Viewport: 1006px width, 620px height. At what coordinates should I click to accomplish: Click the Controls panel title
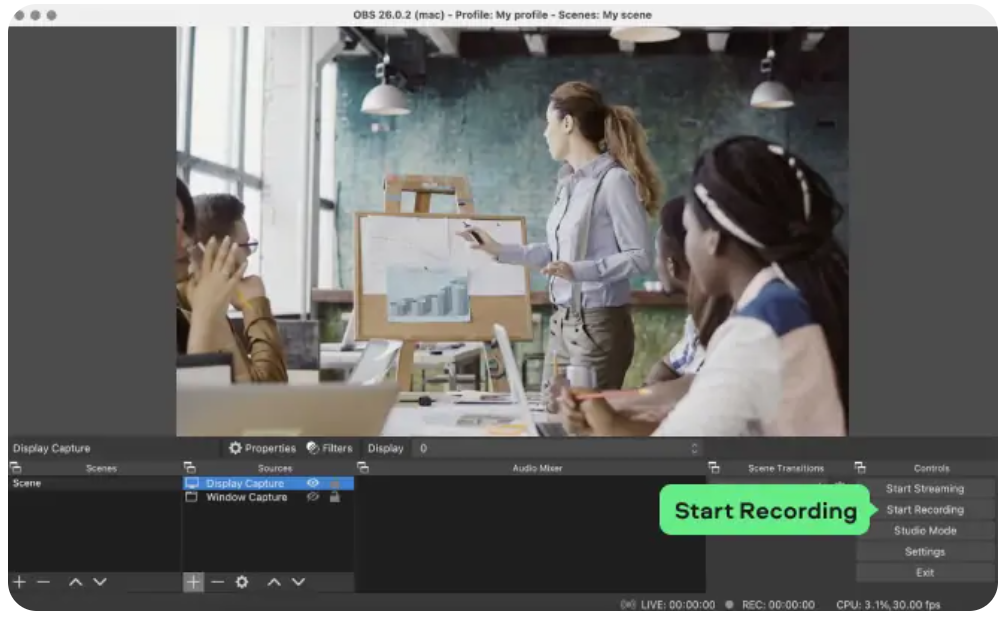(932, 468)
